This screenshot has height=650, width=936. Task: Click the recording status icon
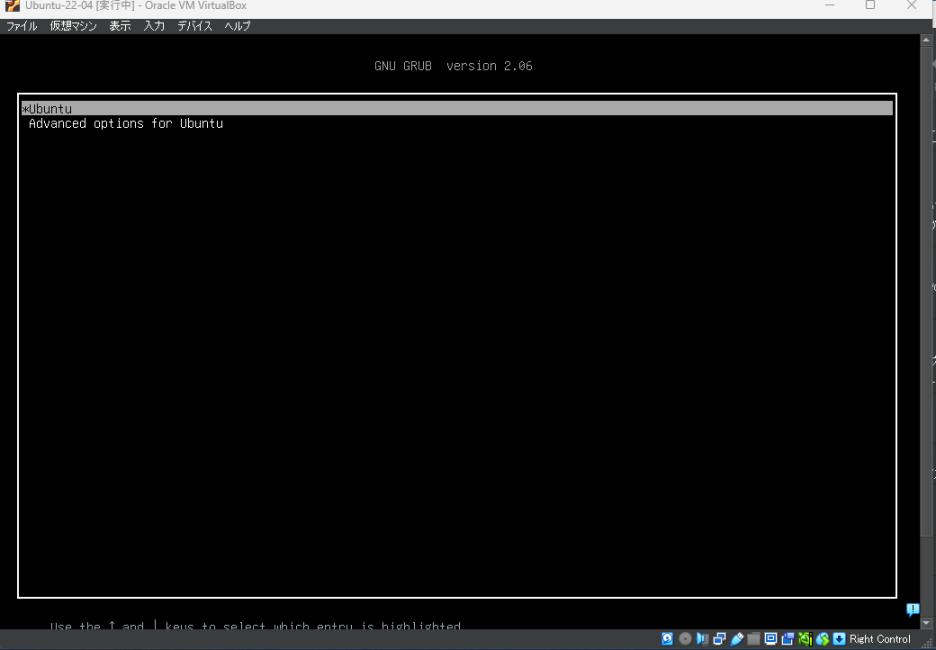788,639
